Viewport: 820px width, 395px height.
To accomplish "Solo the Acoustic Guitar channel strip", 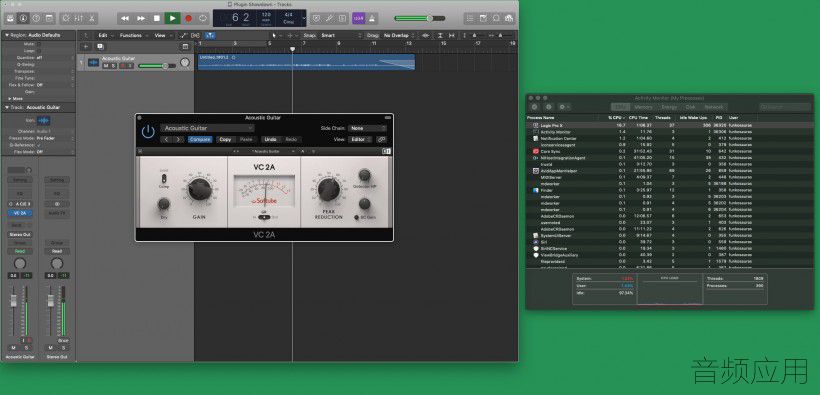I will coord(26,348).
